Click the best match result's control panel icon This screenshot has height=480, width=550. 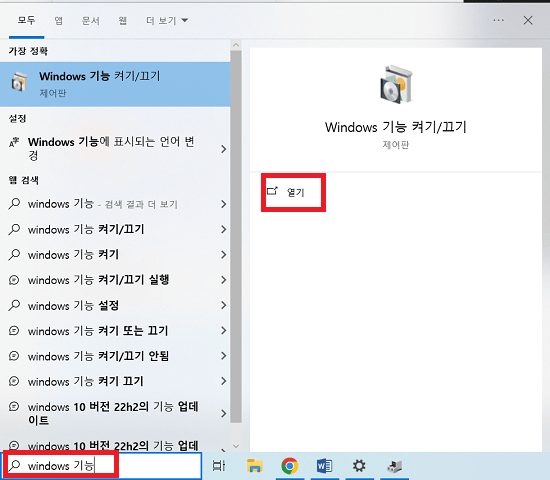(19, 82)
